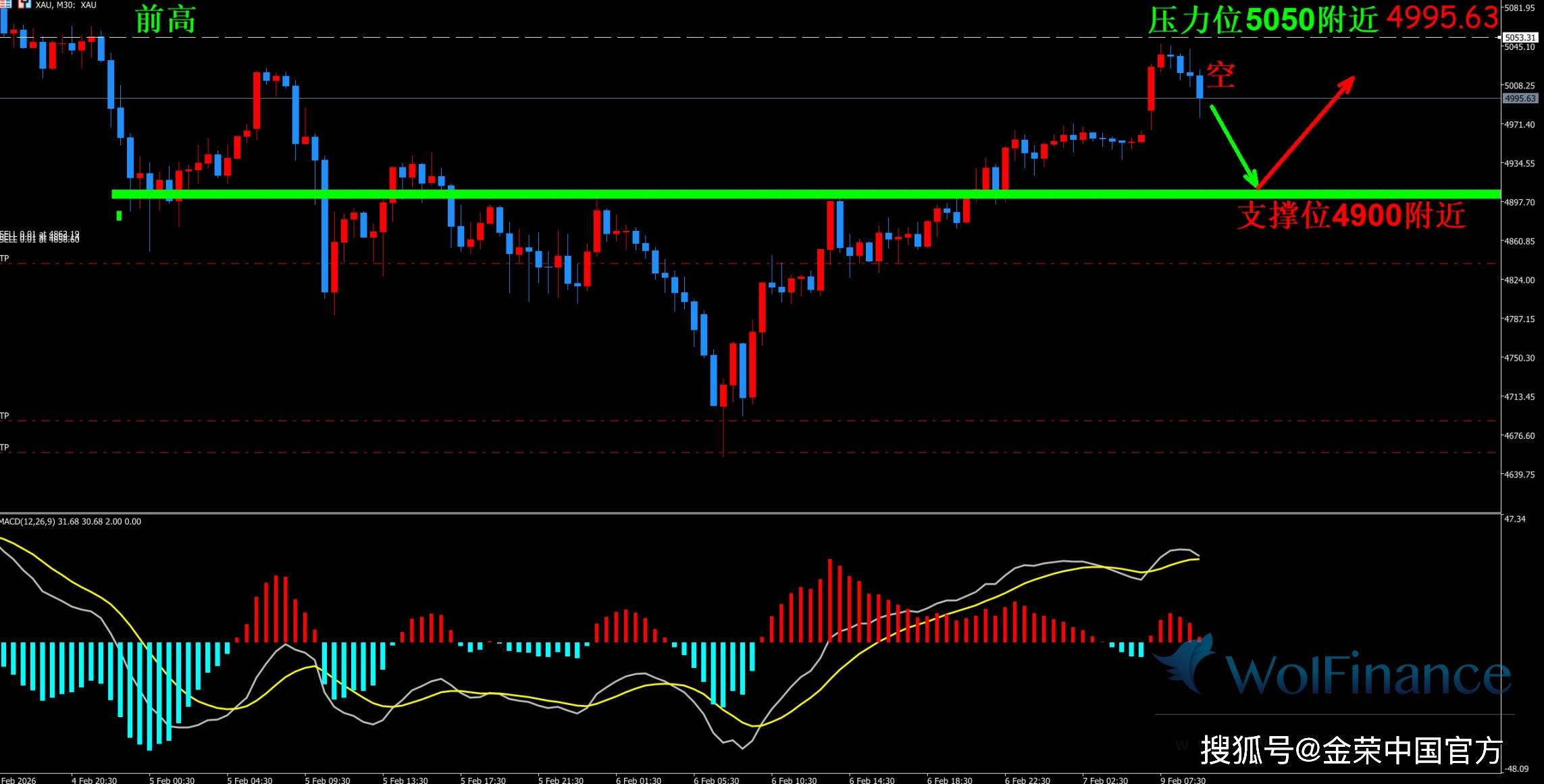Select the thick green support line

(x=675, y=194)
